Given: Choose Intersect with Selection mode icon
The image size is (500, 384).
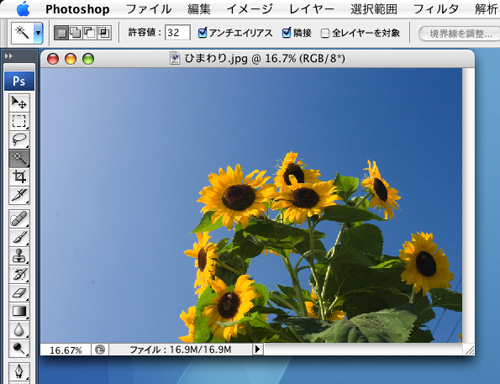Looking at the screenshot, I should 104,33.
